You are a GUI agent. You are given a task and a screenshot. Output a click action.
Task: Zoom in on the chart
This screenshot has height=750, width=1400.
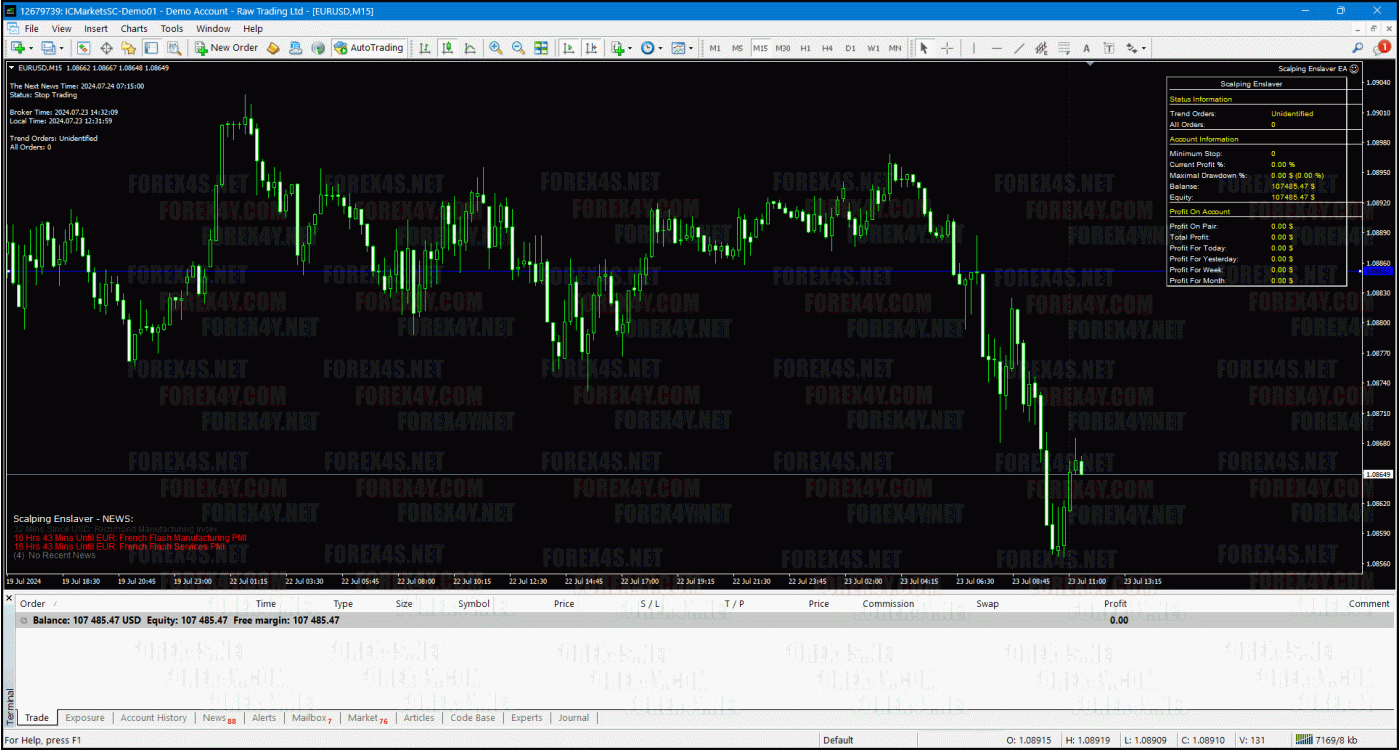[496, 48]
